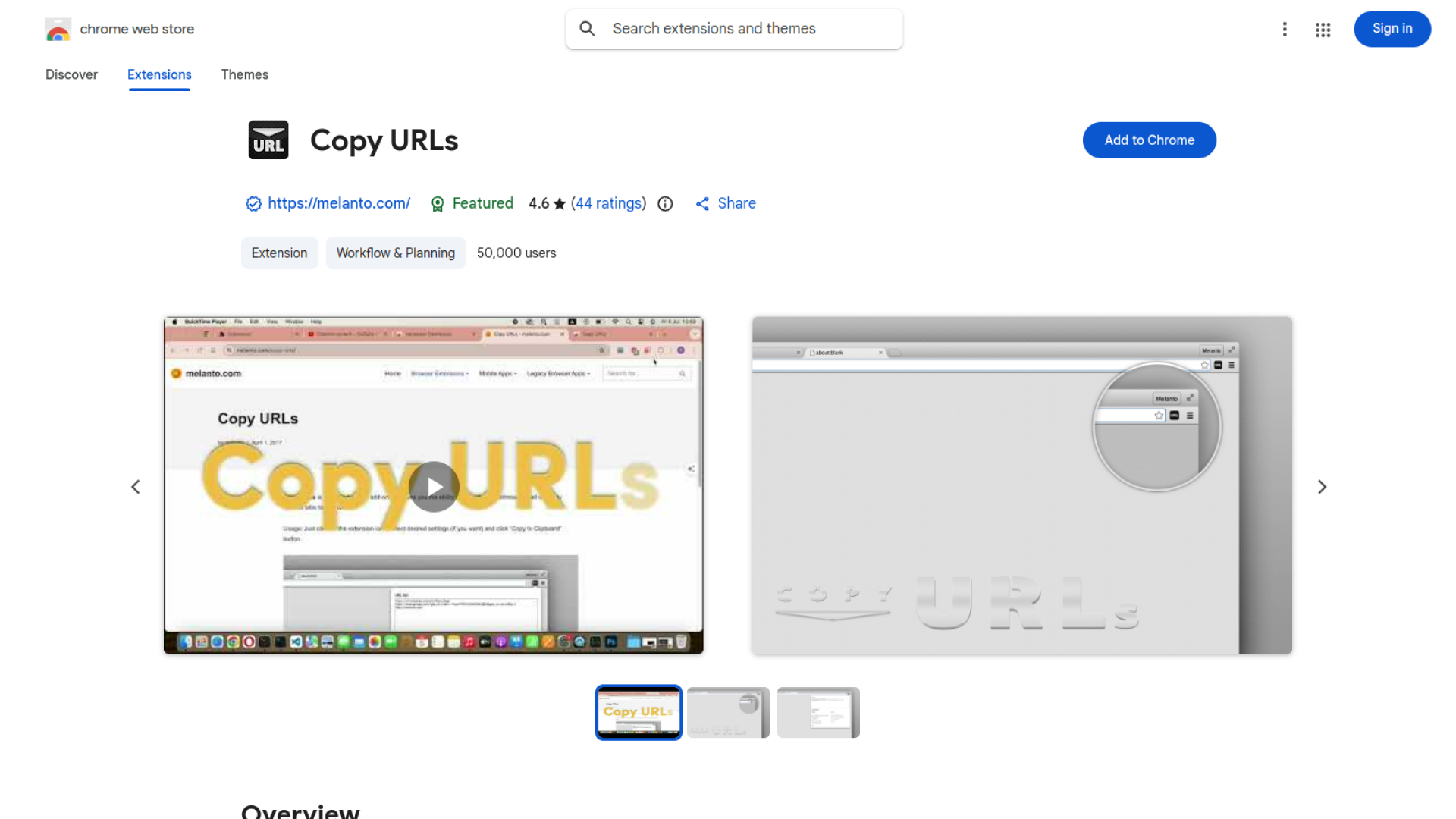This screenshot has width=1456, height=819.
Task: Click the info icon beside the ratings
Action: 665,203
